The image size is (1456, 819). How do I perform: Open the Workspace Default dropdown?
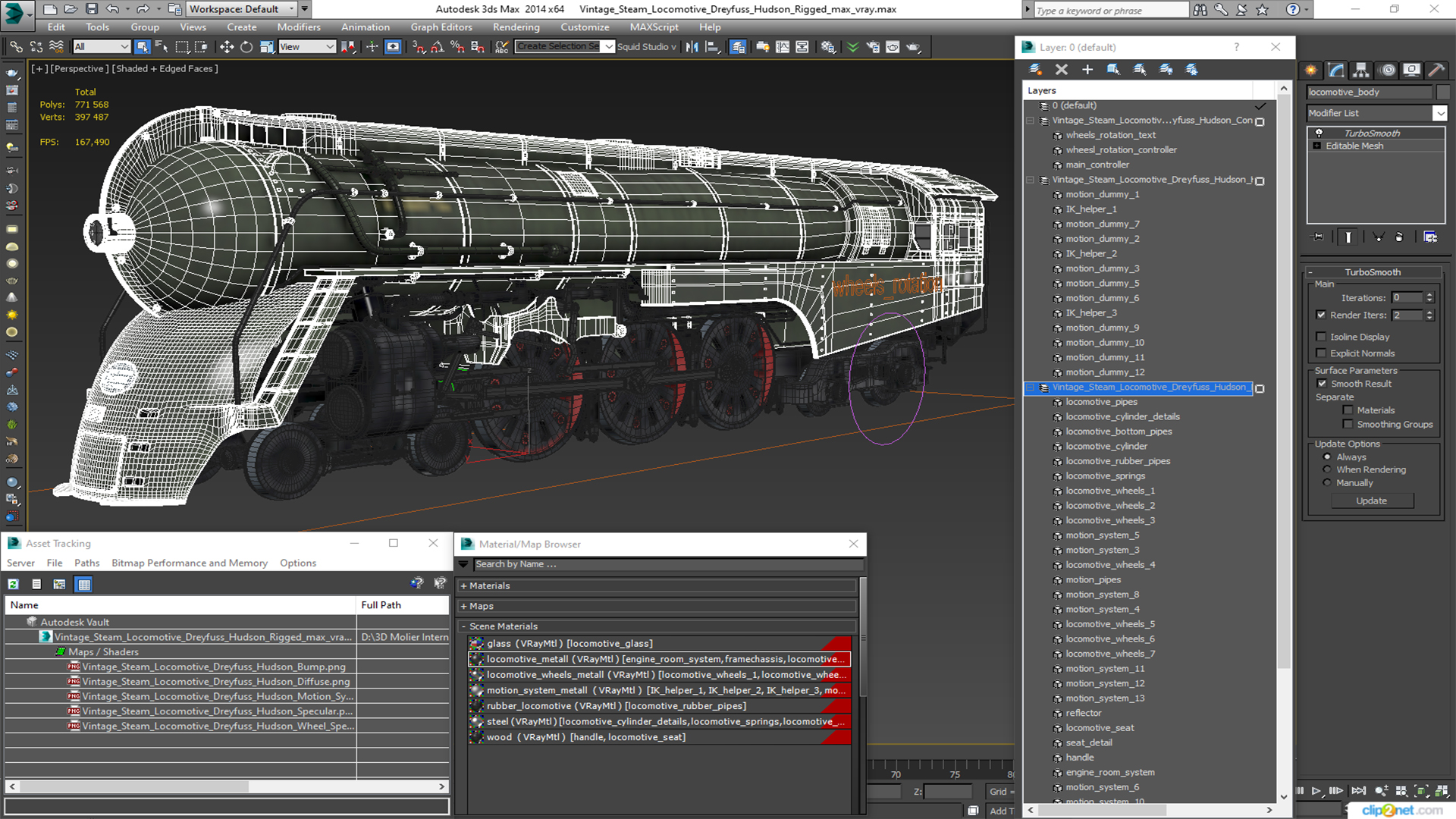pos(242,9)
